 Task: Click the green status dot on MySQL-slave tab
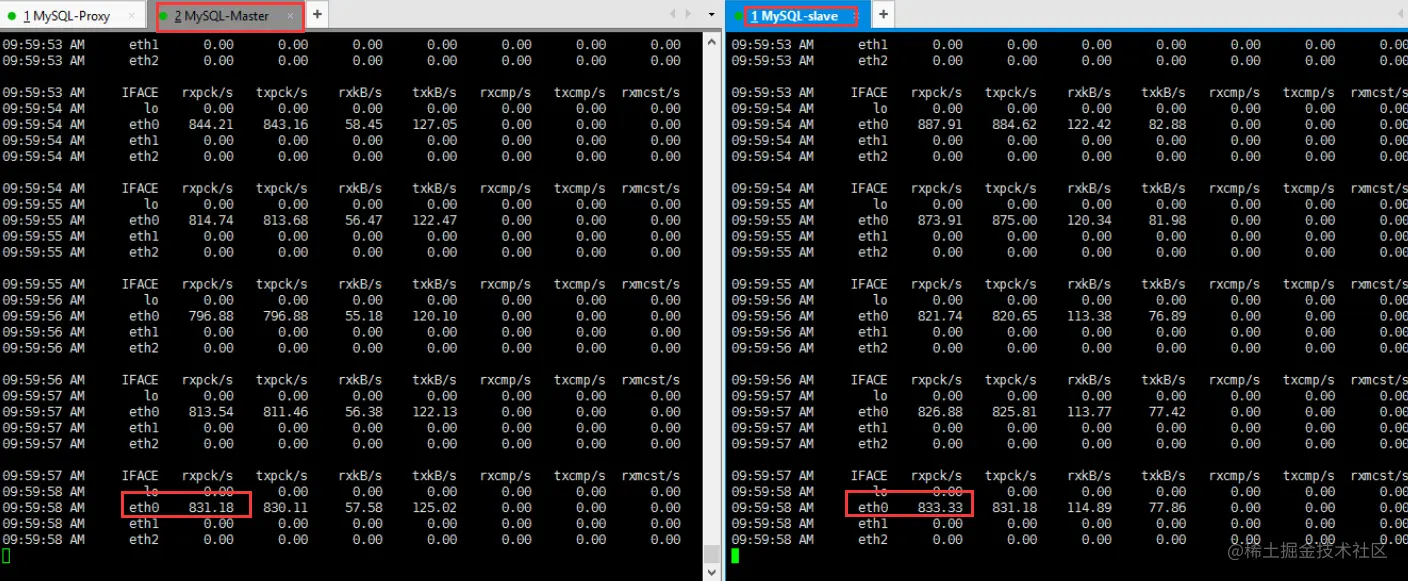[738, 16]
